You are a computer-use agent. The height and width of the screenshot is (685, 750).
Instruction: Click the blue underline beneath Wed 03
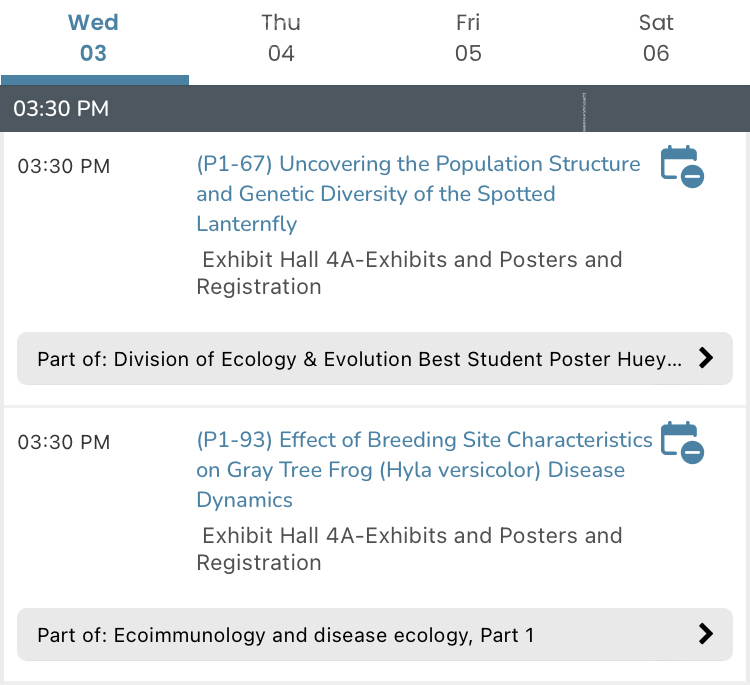94,80
